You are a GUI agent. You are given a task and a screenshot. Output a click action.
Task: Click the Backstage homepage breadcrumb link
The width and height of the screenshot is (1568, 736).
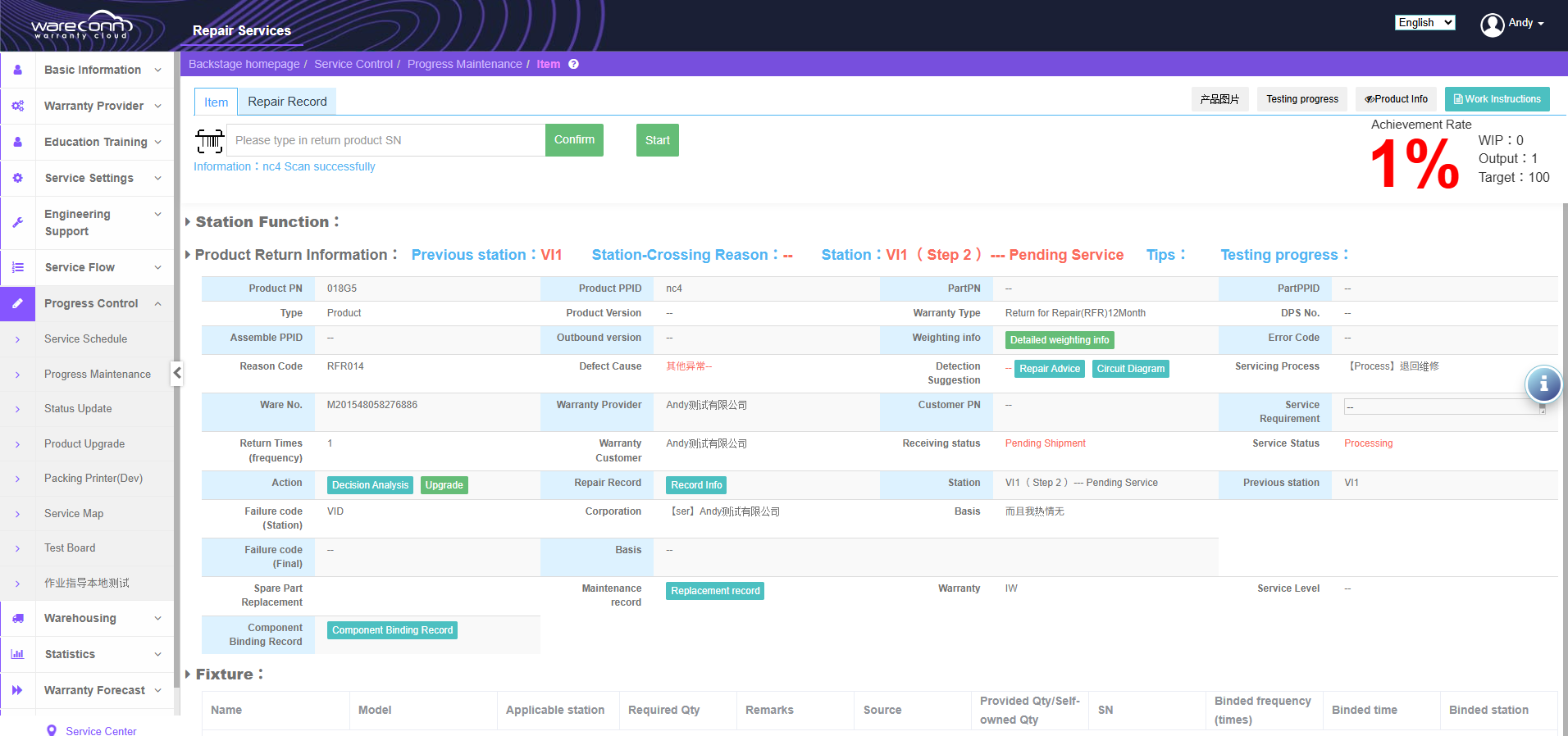click(244, 64)
